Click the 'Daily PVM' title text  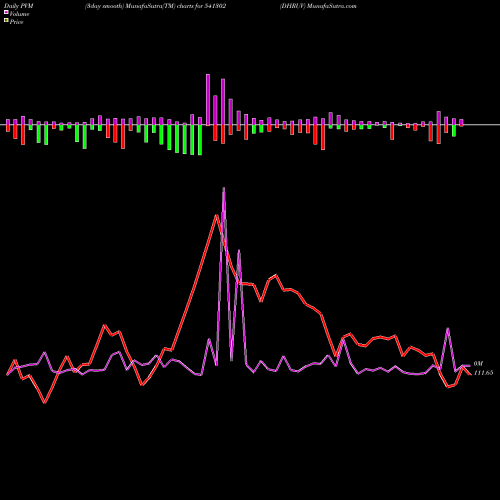pyautogui.click(x=19, y=6)
